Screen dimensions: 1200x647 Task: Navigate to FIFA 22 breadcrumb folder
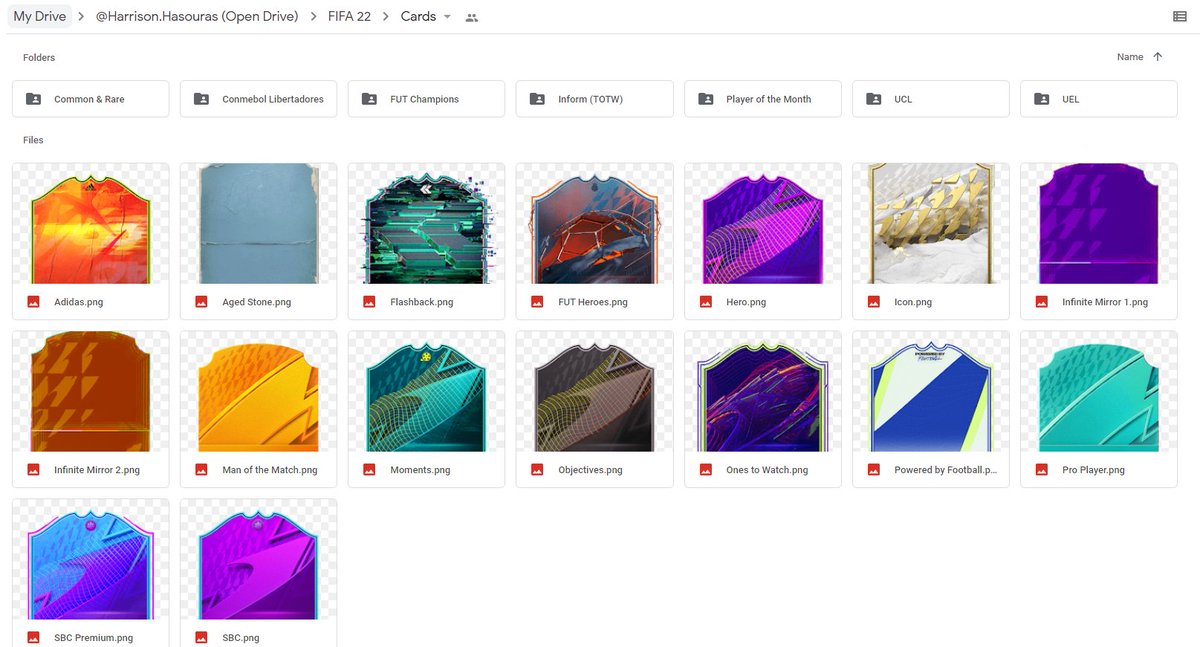(350, 16)
